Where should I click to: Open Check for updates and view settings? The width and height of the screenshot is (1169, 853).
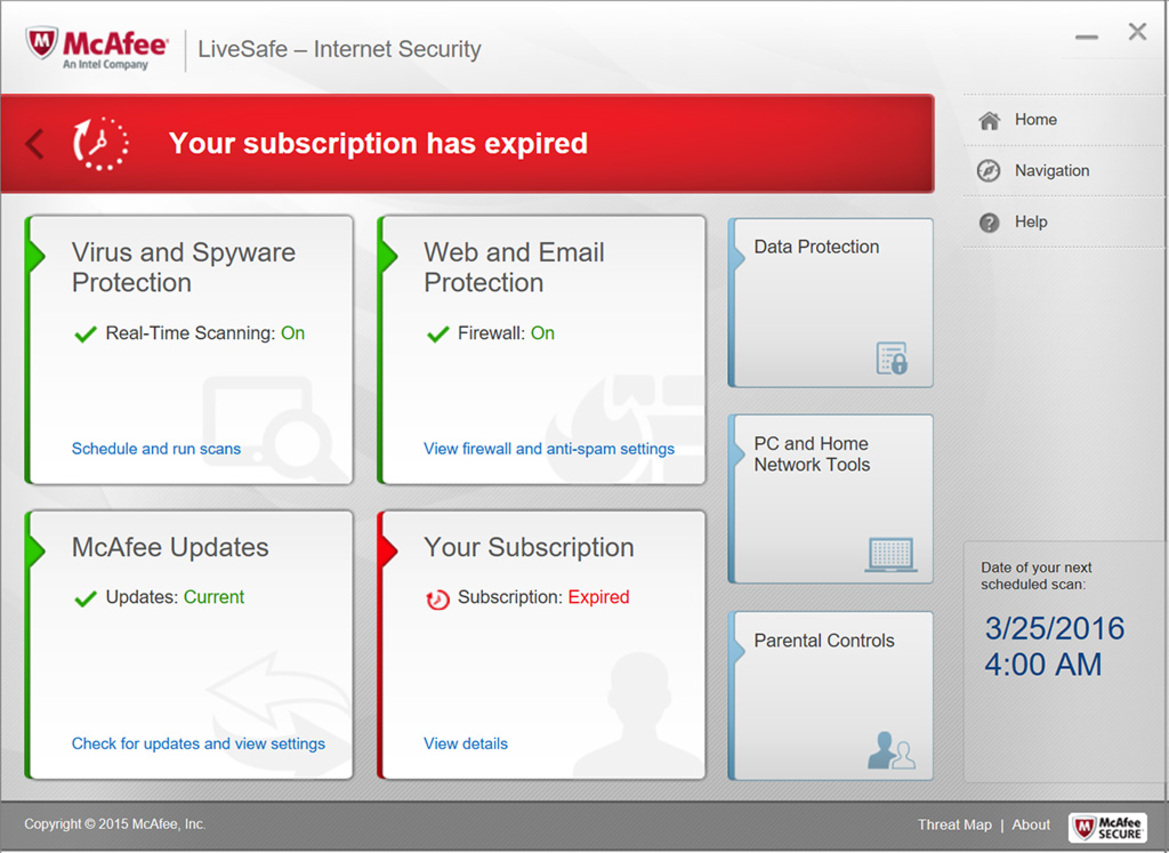(x=198, y=743)
